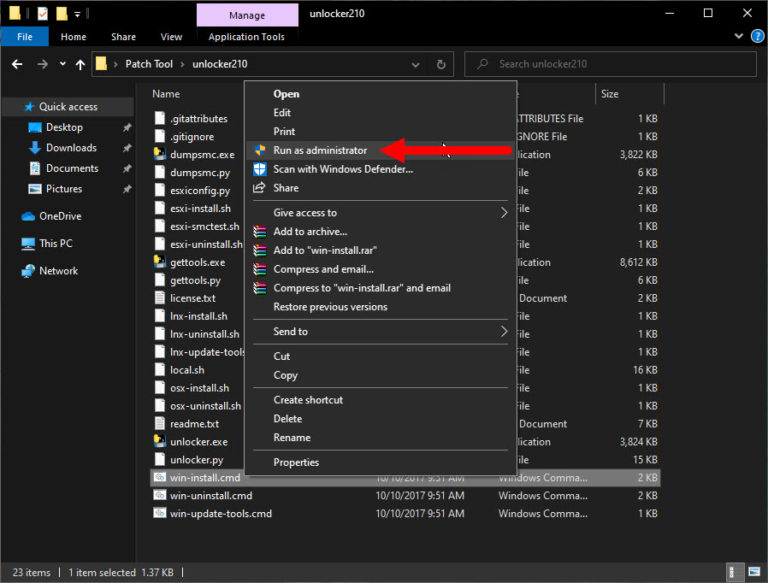
Task: Go up one folder level
Action: (80, 64)
